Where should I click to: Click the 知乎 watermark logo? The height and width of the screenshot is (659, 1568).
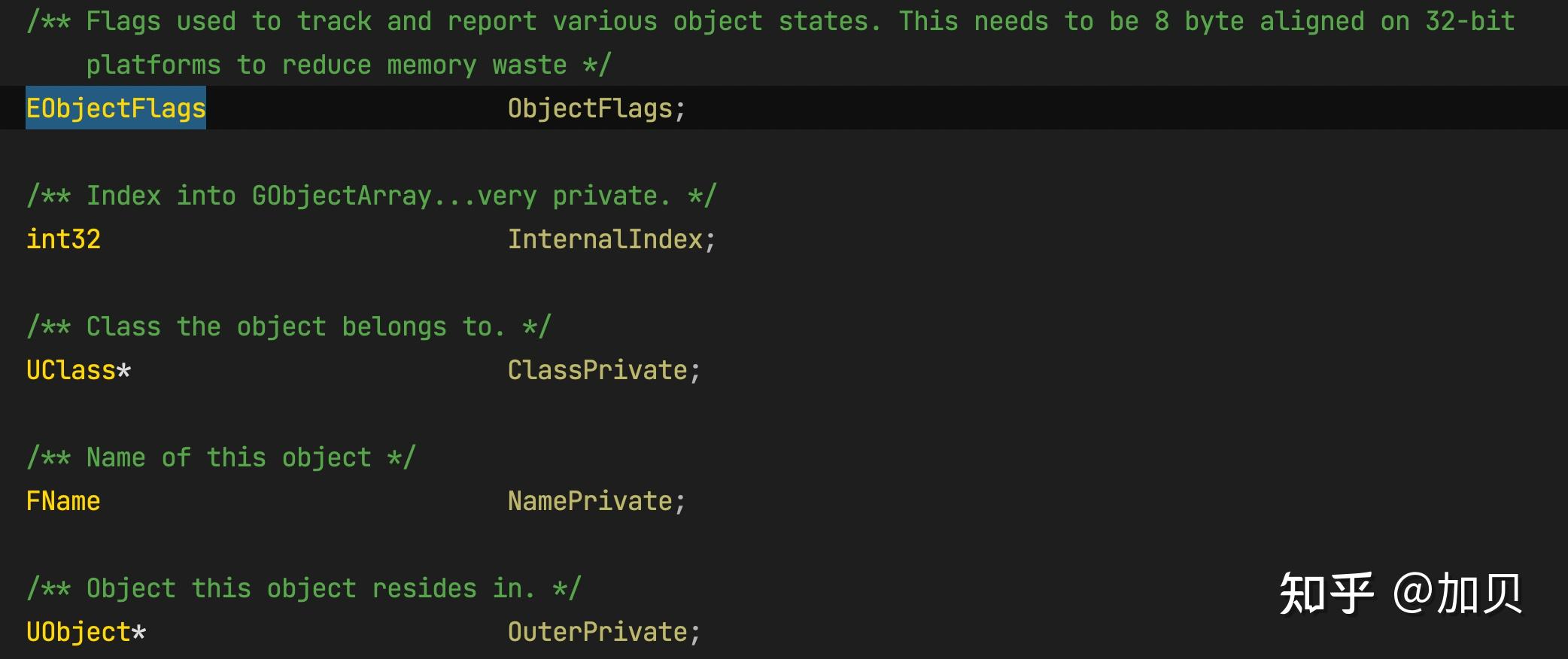(1326, 594)
